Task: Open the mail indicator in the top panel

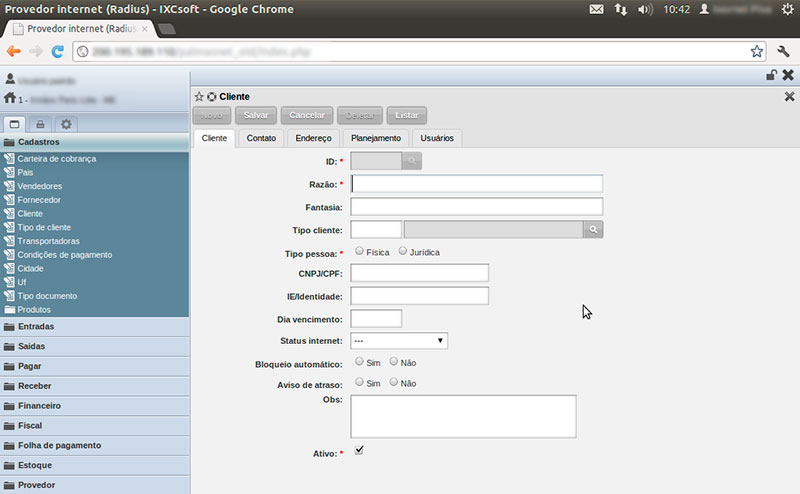Action: point(596,9)
